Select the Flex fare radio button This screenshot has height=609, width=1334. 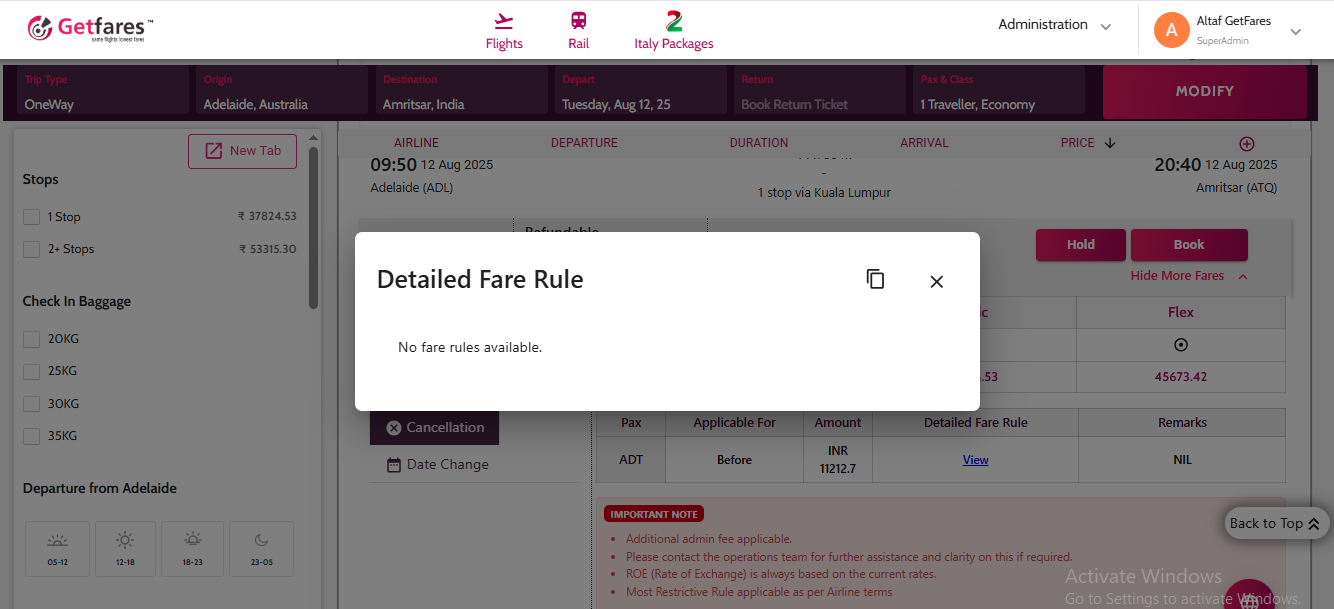[1180, 345]
